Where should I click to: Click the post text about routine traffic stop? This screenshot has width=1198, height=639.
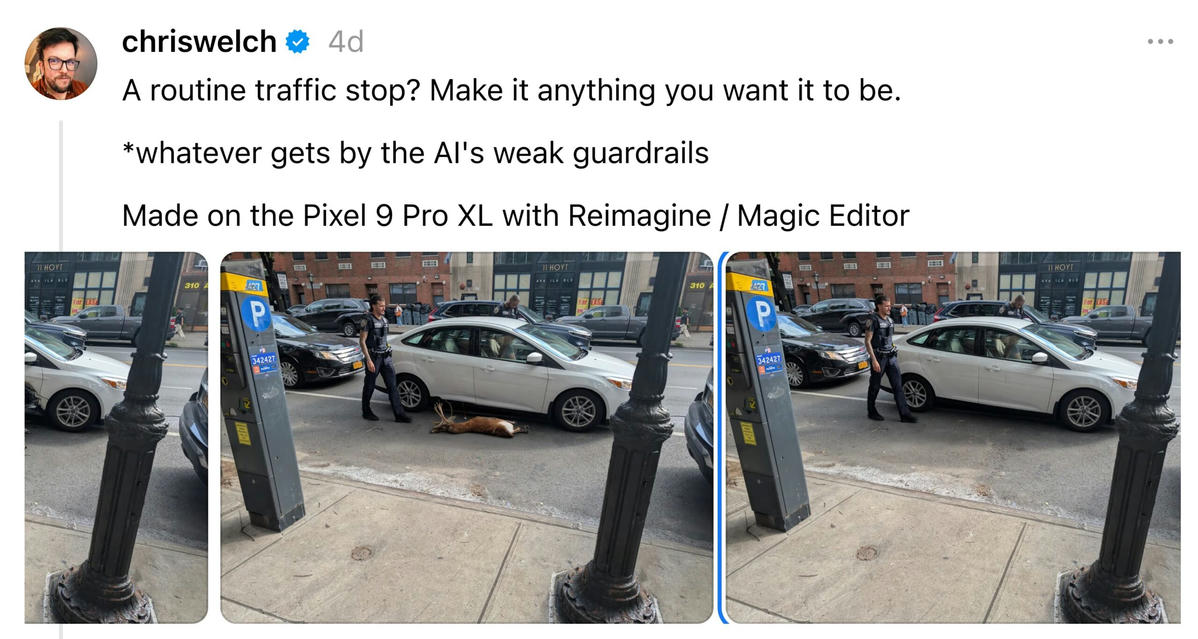coord(511,90)
